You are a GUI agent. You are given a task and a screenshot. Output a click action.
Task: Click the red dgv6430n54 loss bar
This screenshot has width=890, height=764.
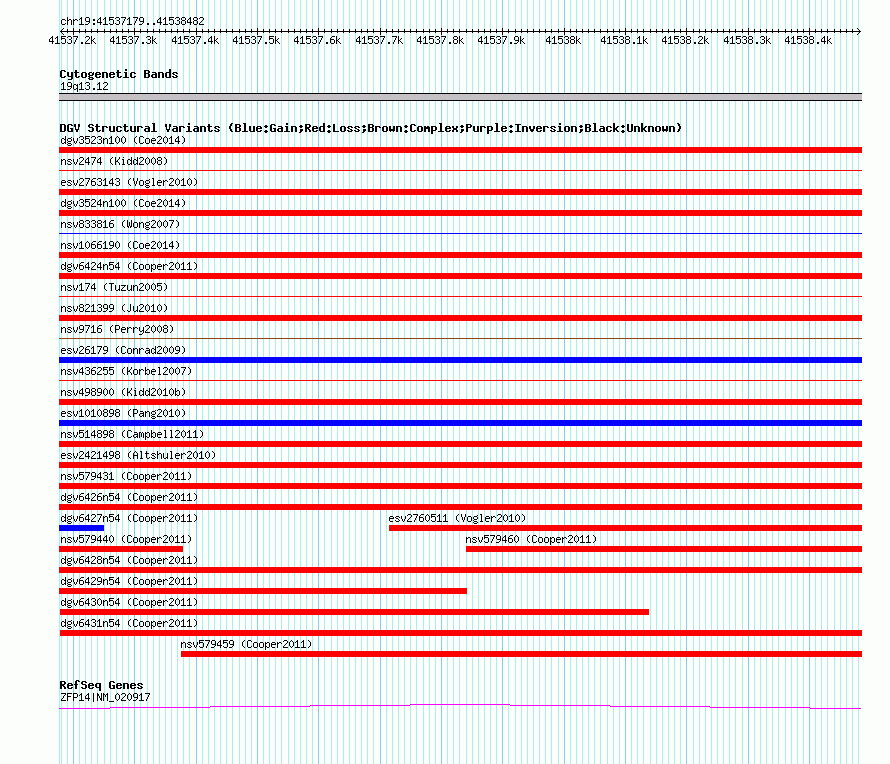pyautogui.click(x=354, y=612)
